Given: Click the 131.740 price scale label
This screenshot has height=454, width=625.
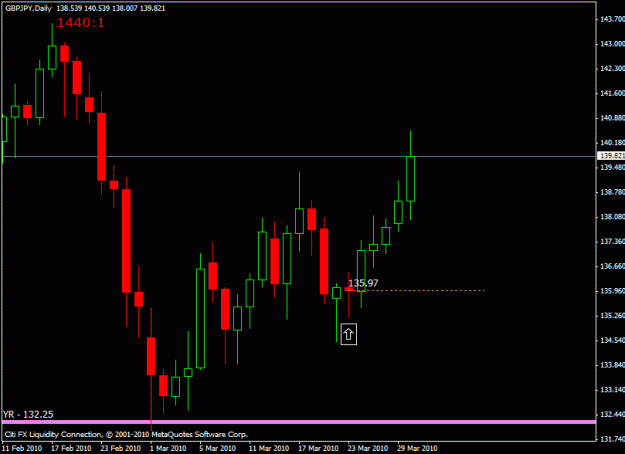Looking at the screenshot, I should pyautogui.click(x=612, y=439).
